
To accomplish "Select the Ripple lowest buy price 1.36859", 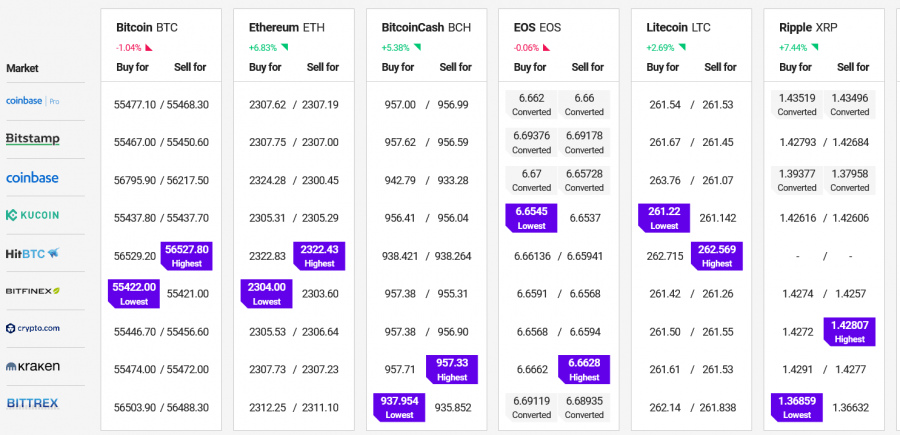I will (797, 407).
